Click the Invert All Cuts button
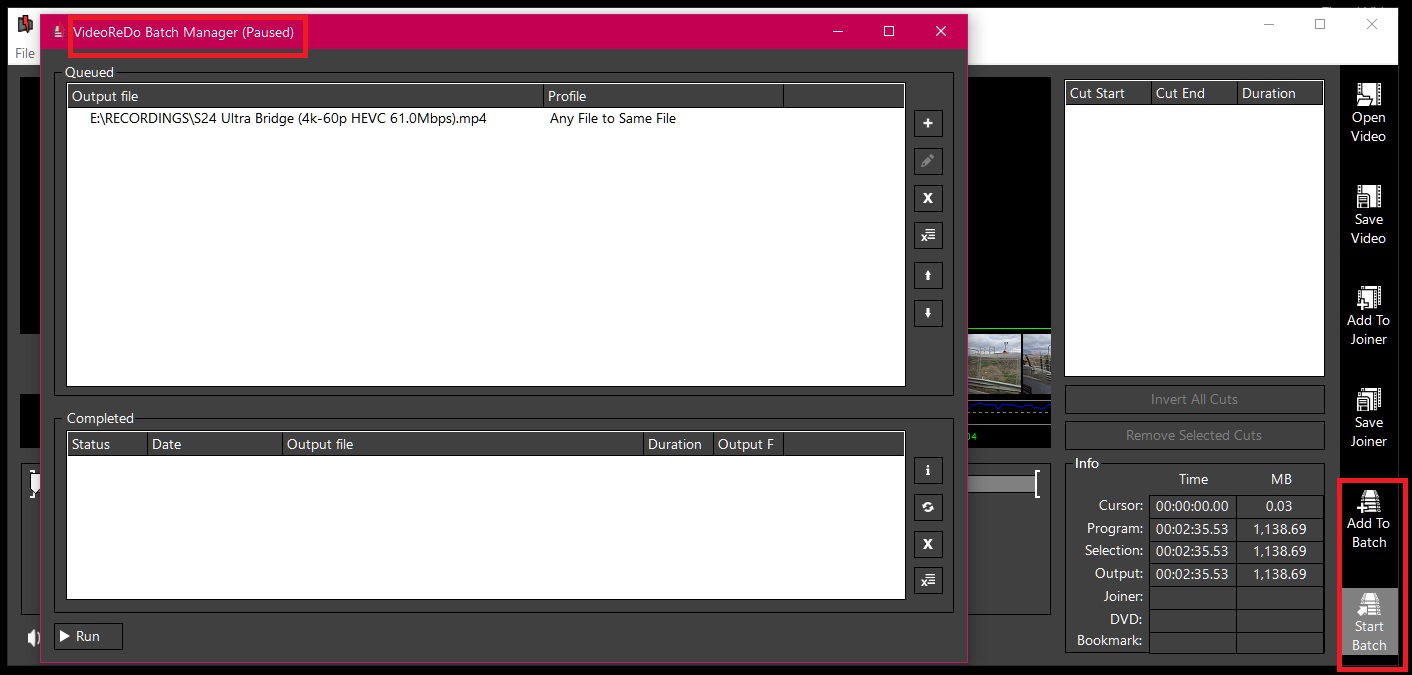 click(x=1194, y=399)
